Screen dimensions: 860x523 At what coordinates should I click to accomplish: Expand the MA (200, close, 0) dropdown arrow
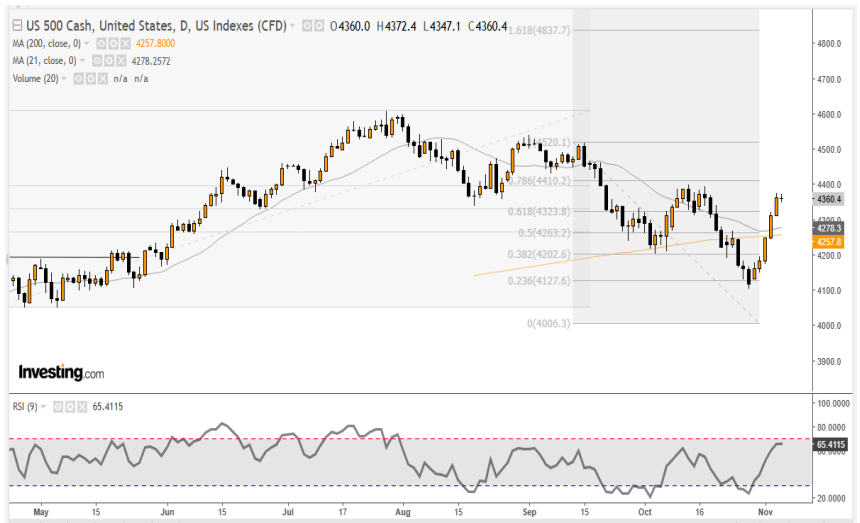pos(87,43)
